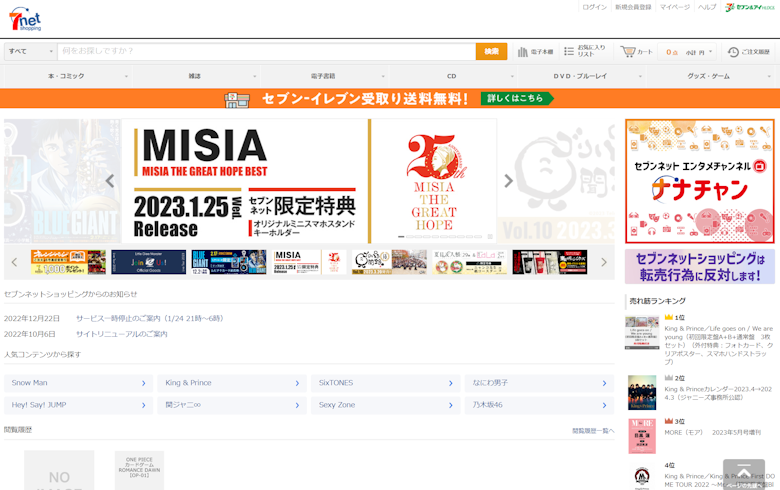Open the Snow Man content link
780x490 pixels.
(x=78, y=383)
